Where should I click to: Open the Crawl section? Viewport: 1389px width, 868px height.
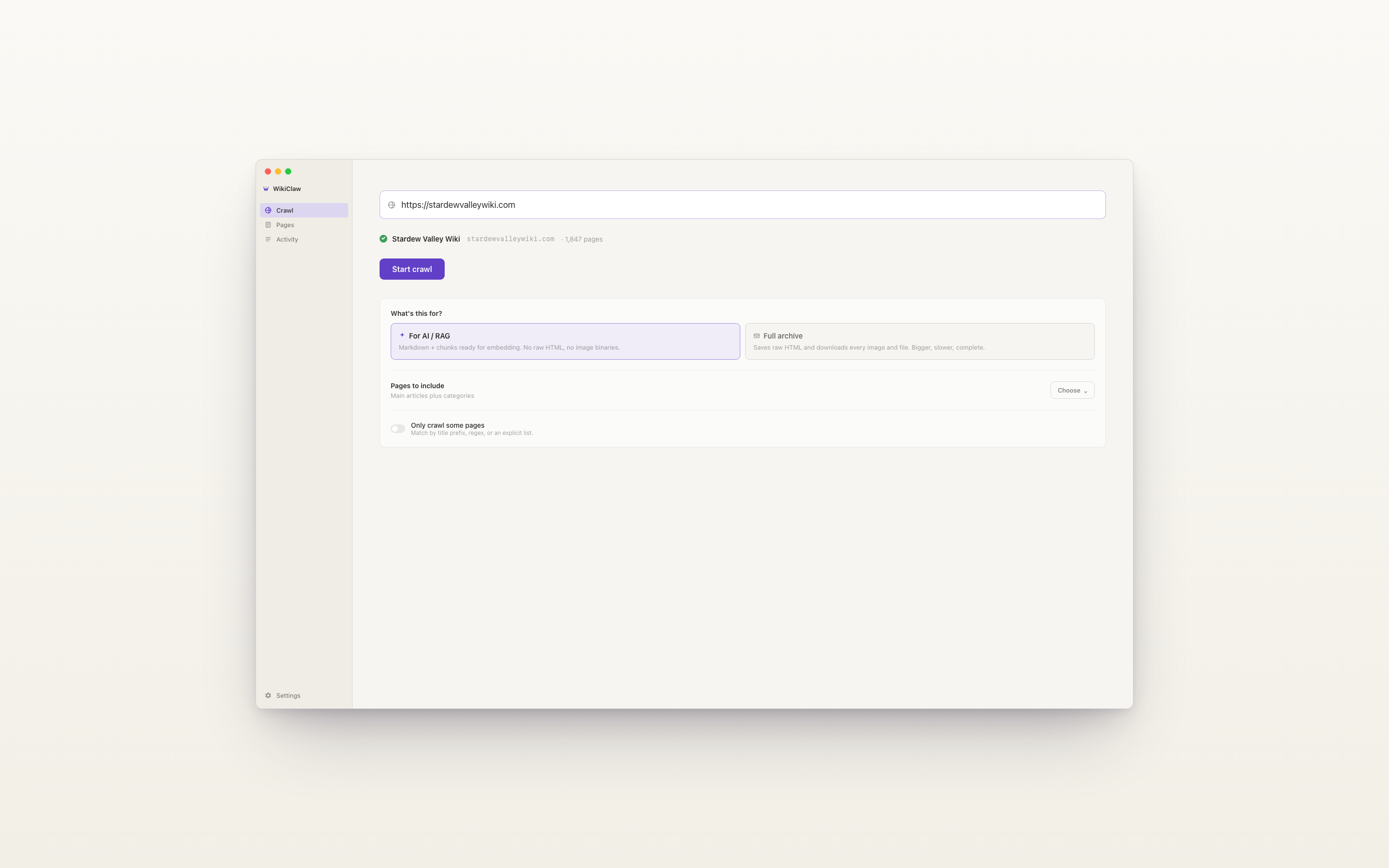pyautogui.click(x=304, y=210)
